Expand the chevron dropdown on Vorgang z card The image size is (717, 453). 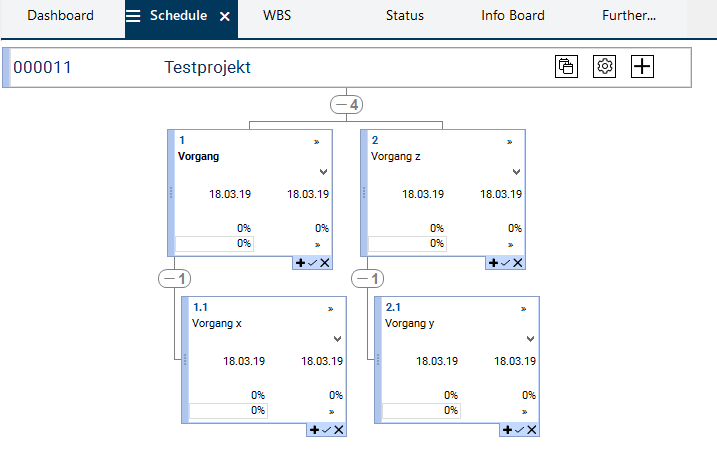[x=516, y=172]
